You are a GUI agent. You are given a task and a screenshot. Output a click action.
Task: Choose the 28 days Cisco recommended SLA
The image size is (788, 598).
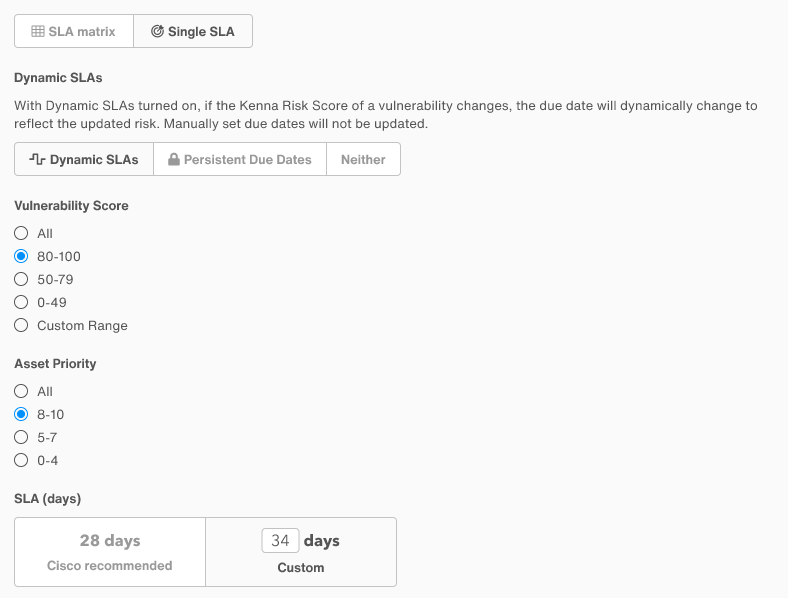(110, 552)
